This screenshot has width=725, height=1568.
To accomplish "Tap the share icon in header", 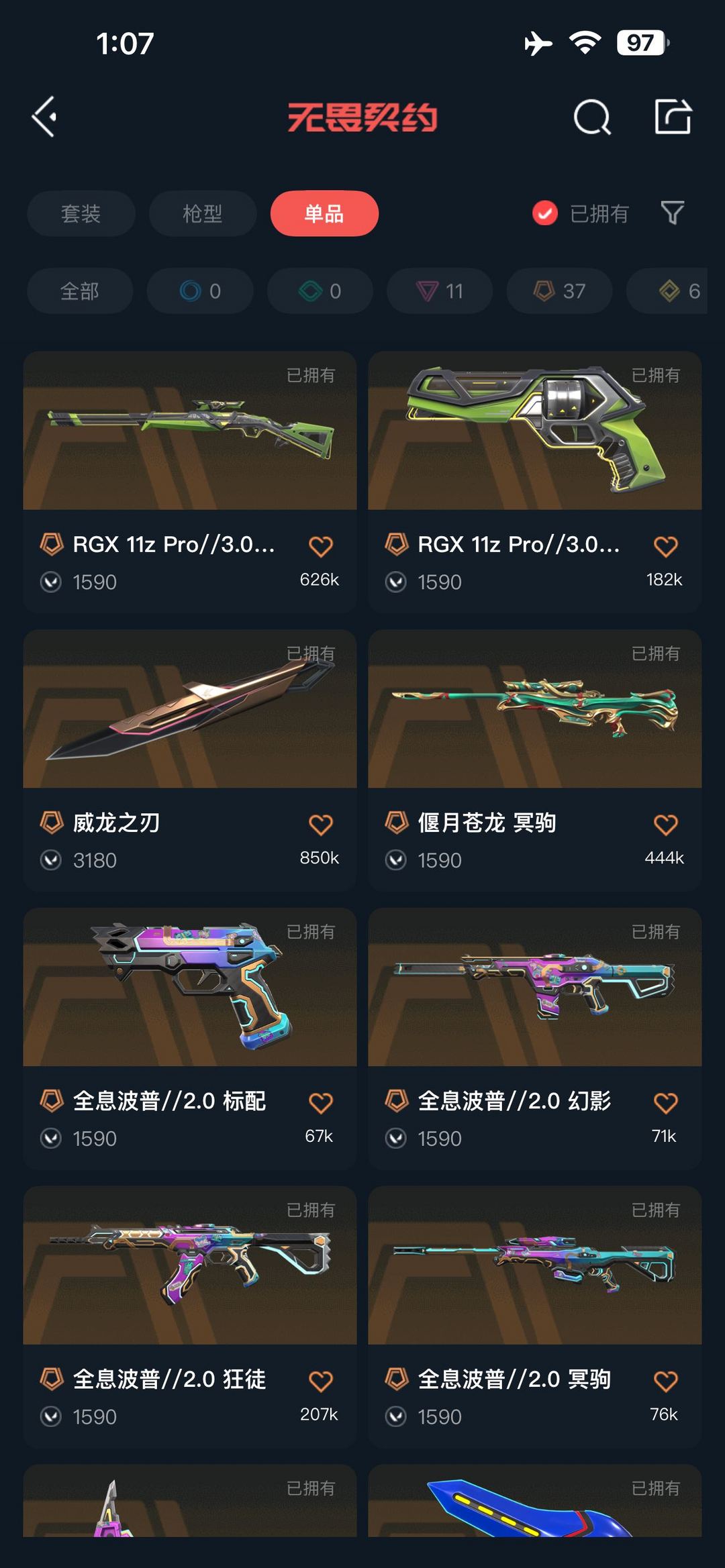I will click(x=673, y=117).
